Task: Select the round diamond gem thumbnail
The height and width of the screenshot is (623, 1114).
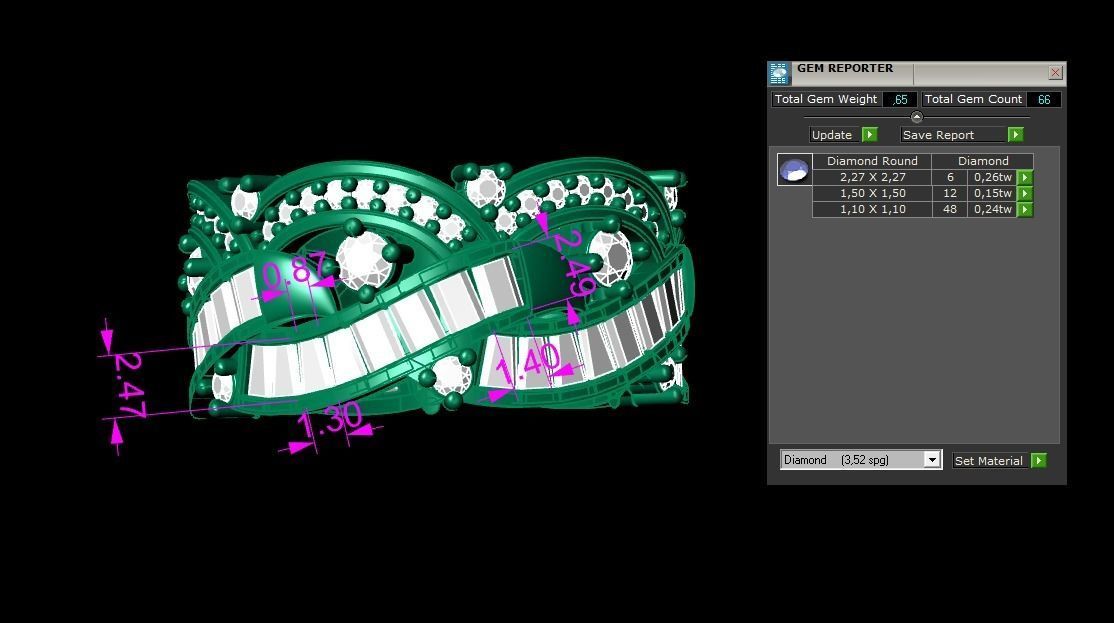Action: [x=794, y=170]
